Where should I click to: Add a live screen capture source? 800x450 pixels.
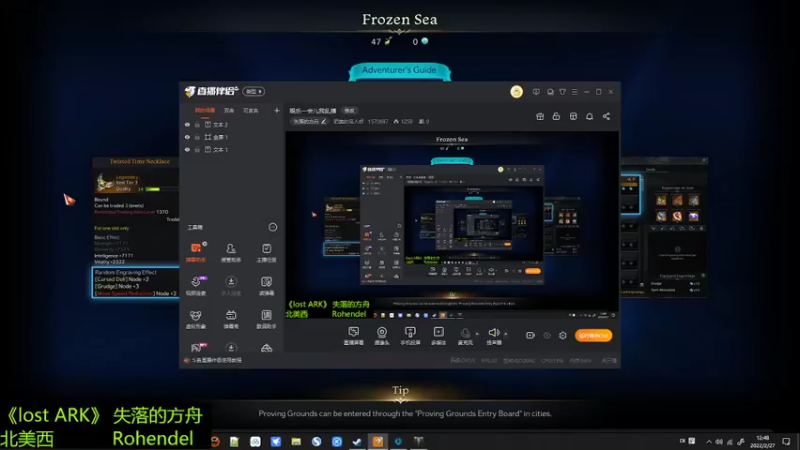[354, 336]
